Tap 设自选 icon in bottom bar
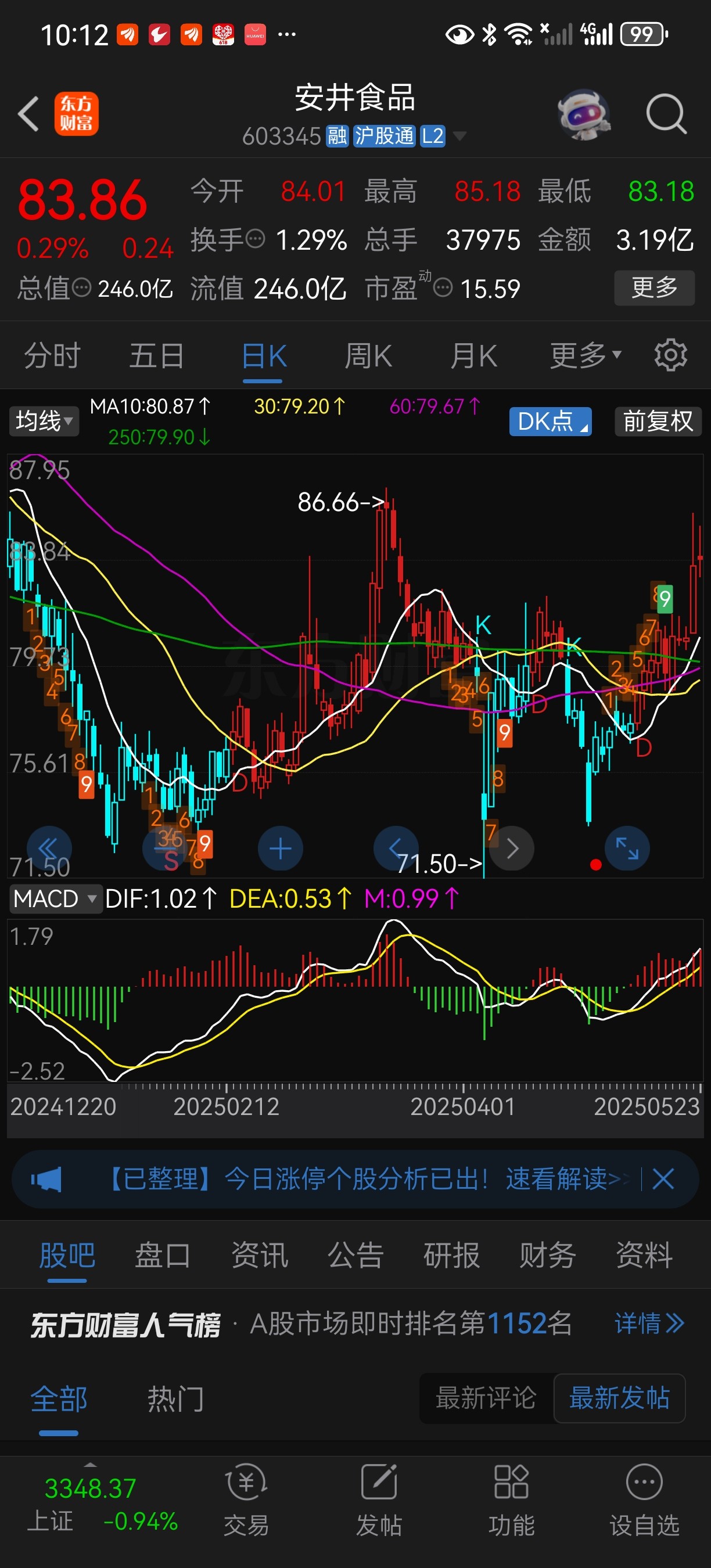 pos(644,1500)
